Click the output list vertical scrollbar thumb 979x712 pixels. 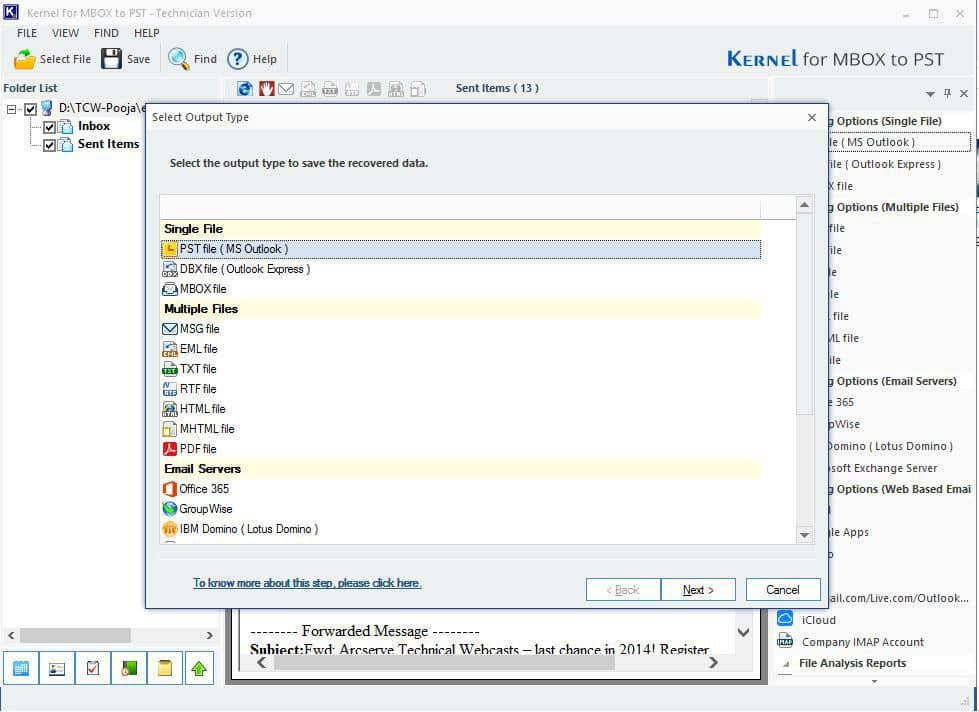coord(804,314)
